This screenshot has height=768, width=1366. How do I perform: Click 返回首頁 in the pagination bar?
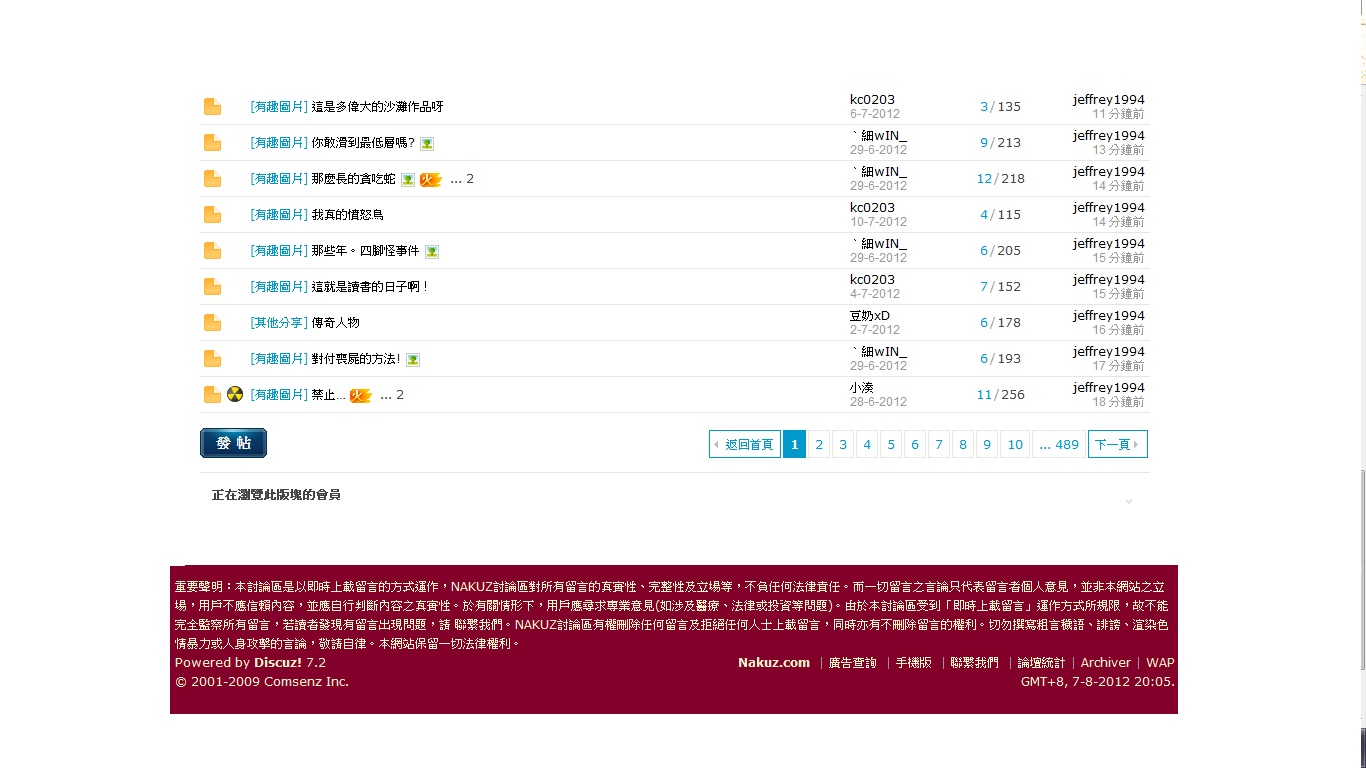tap(745, 445)
